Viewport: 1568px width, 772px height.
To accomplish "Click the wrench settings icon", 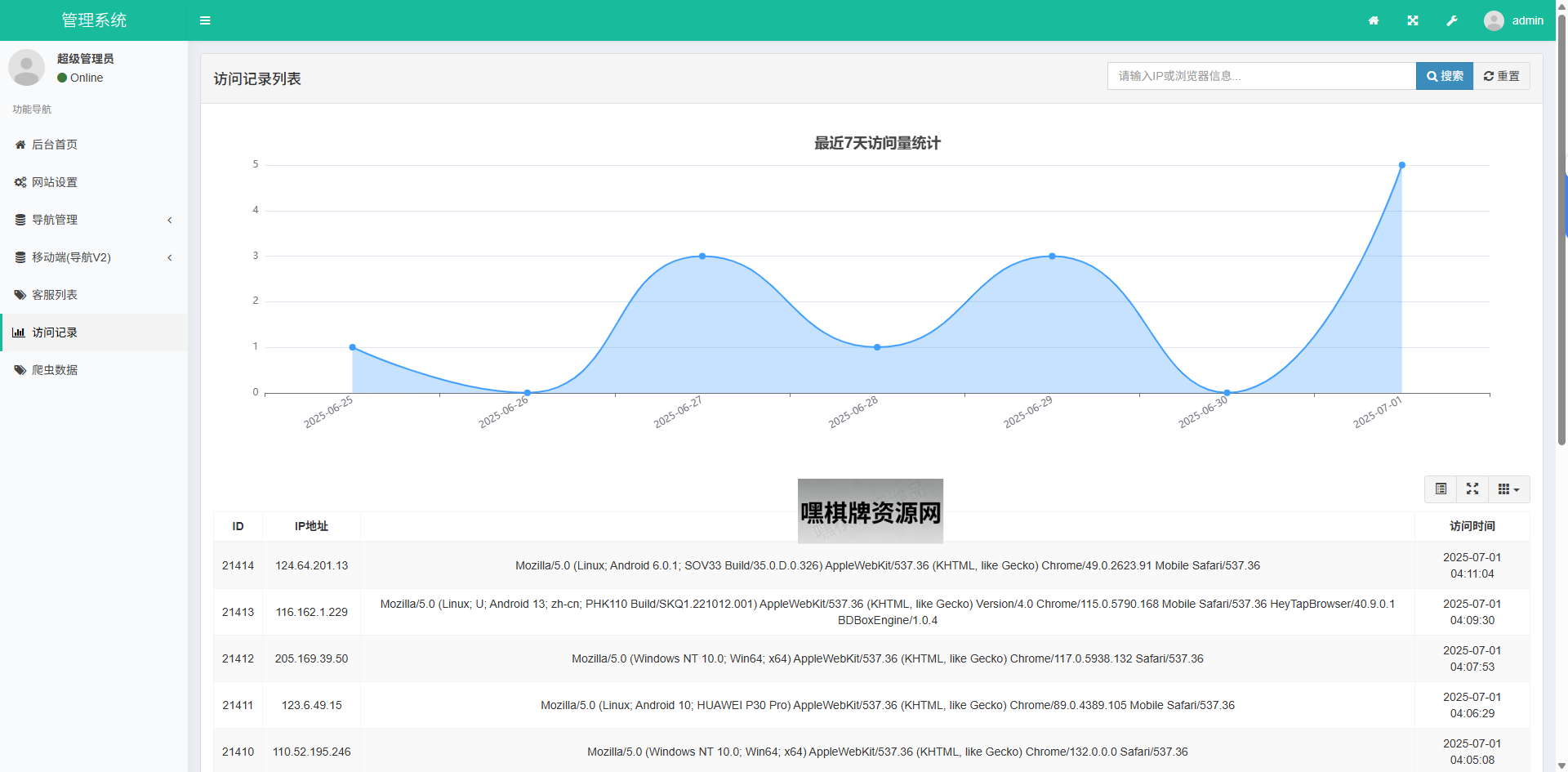I will tap(1452, 20).
